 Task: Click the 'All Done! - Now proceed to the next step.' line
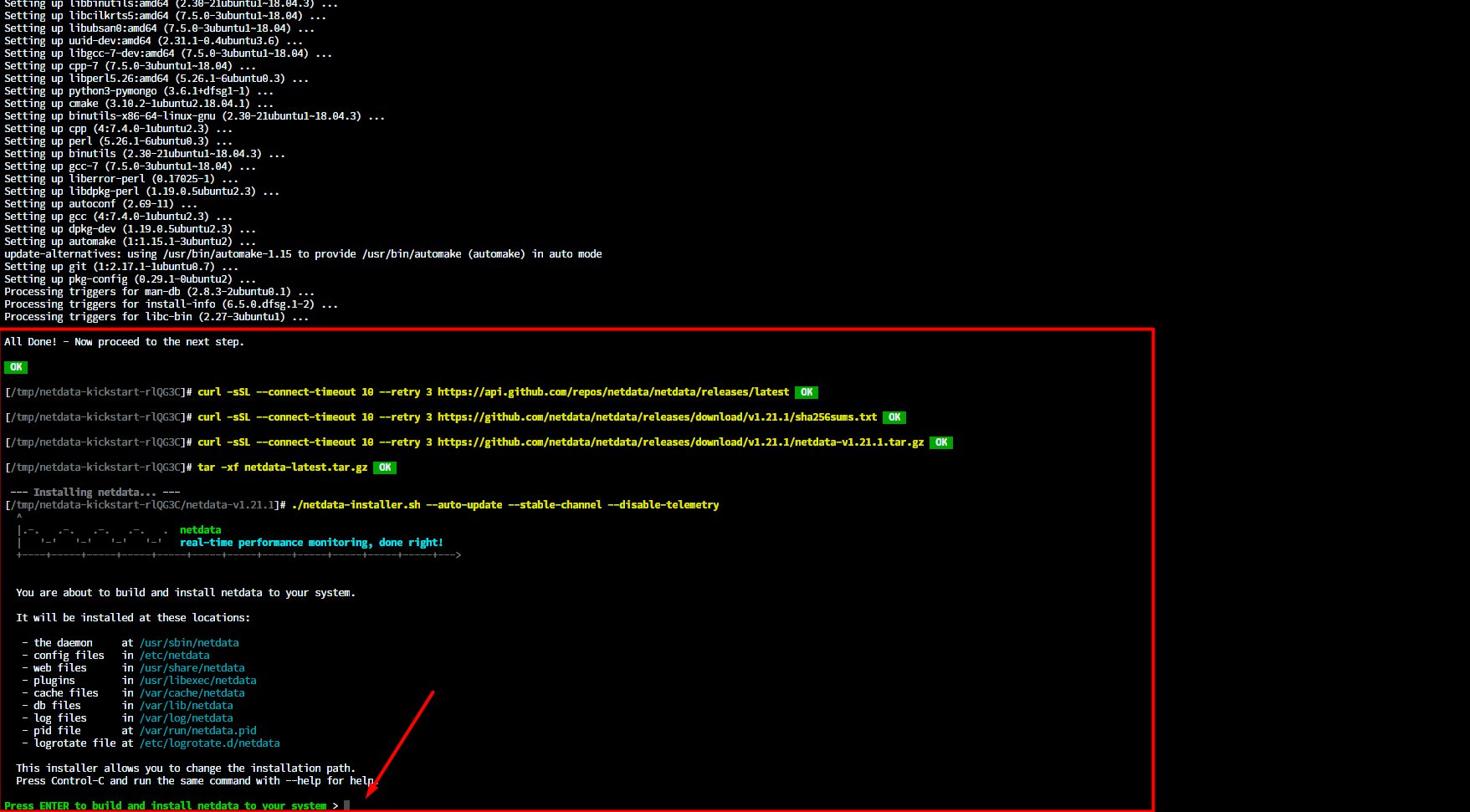coord(124,342)
